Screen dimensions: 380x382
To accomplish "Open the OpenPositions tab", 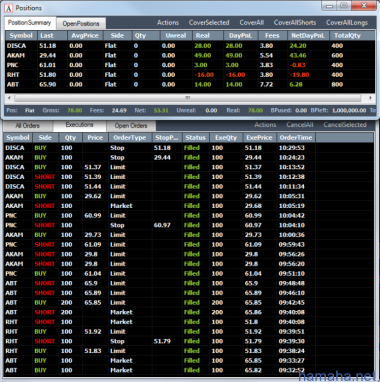I will pyautogui.click(x=81, y=23).
